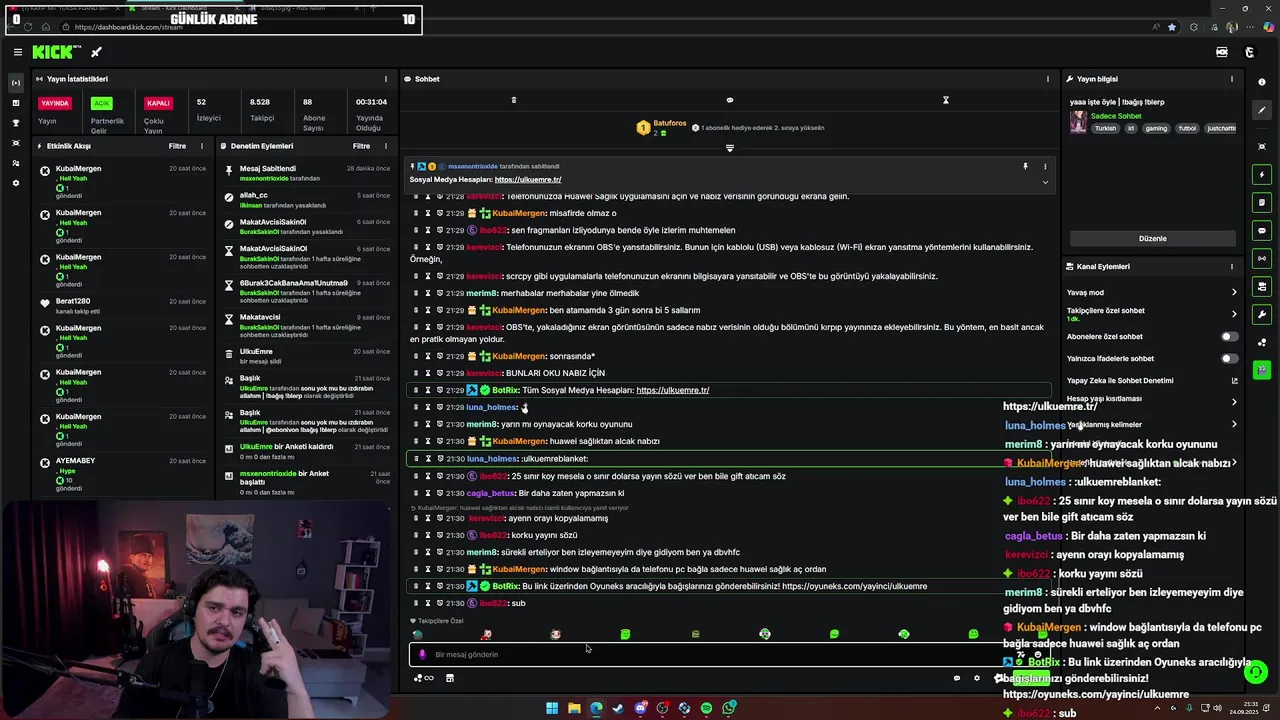1280x720 pixels.
Task: Open Spotify from the Windows taskbar
Action: click(707, 708)
